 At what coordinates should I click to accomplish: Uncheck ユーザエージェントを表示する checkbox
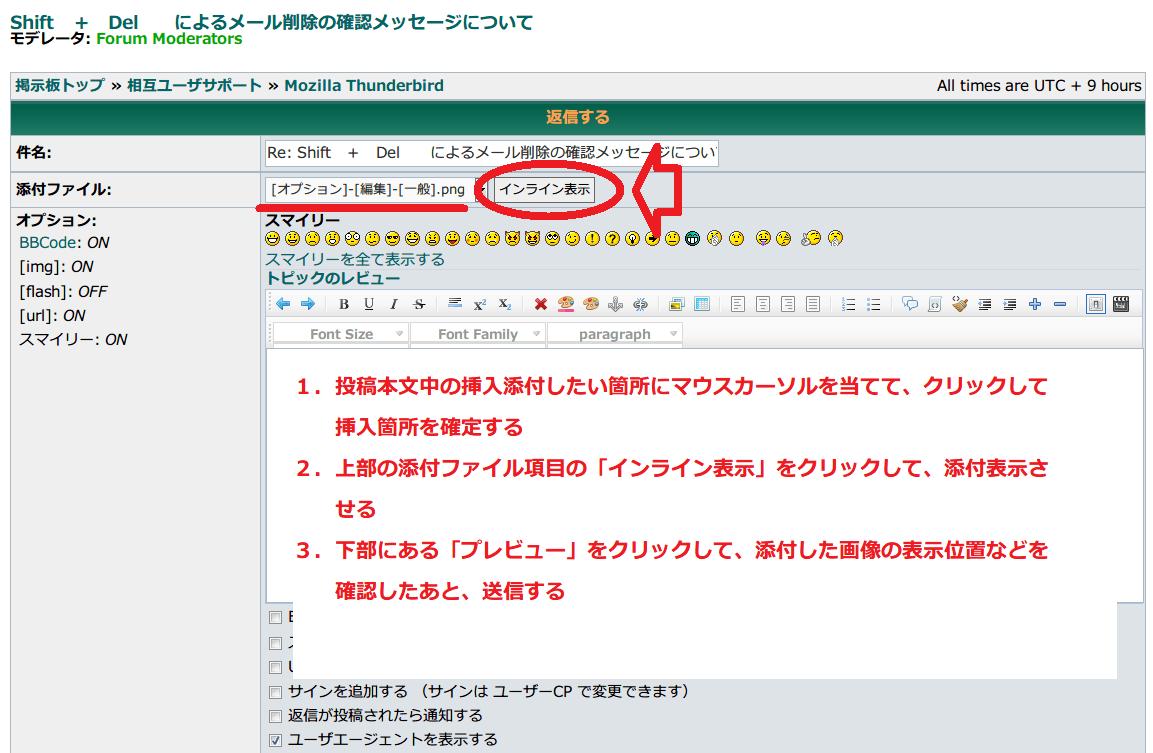[x=275, y=740]
